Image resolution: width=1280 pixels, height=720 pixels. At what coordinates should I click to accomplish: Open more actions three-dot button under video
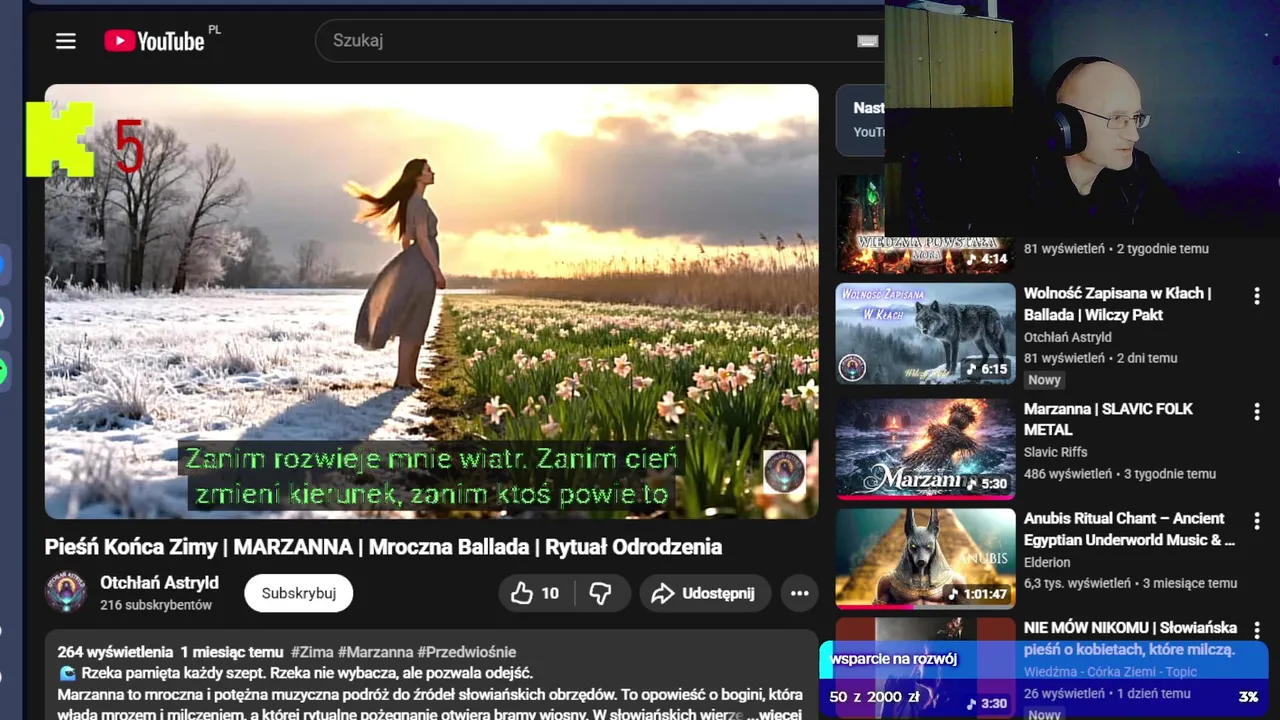tap(799, 593)
